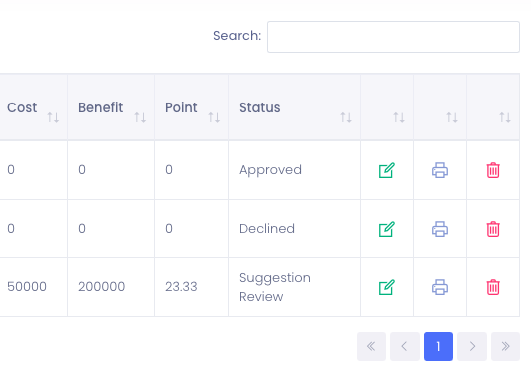Screen dimensions: 531x371
Task: Delete the Declined row entry
Action: pyautogui.click(x=493, y=229)
